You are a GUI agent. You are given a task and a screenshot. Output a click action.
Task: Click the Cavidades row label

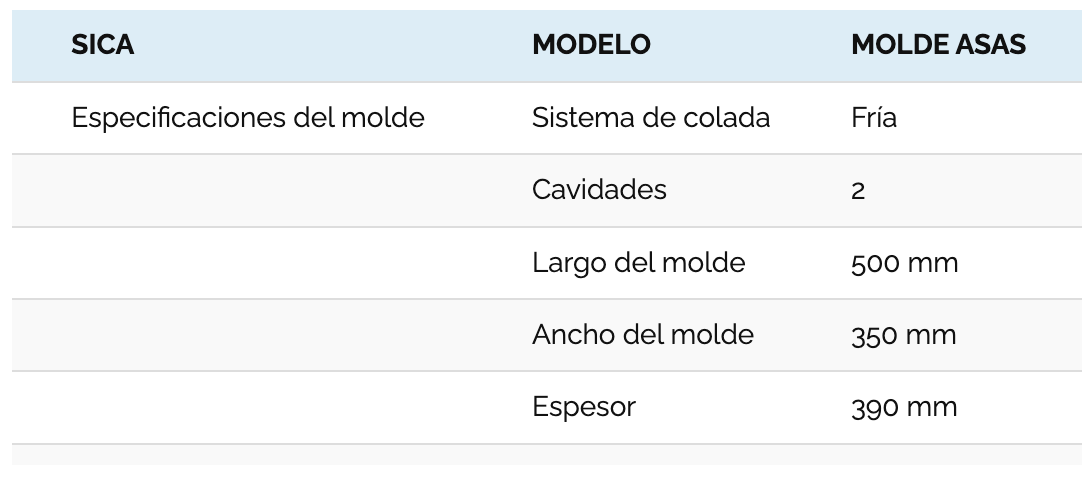coord(599,189)
